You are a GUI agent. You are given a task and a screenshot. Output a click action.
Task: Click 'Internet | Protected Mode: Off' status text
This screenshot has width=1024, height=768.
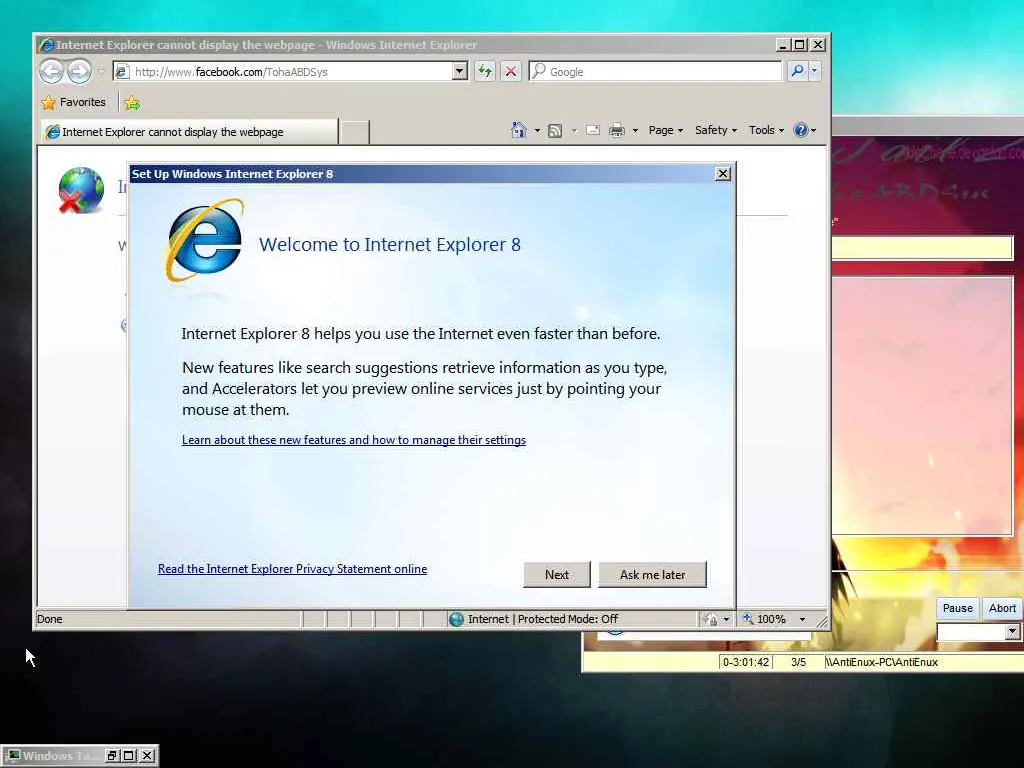543,619
